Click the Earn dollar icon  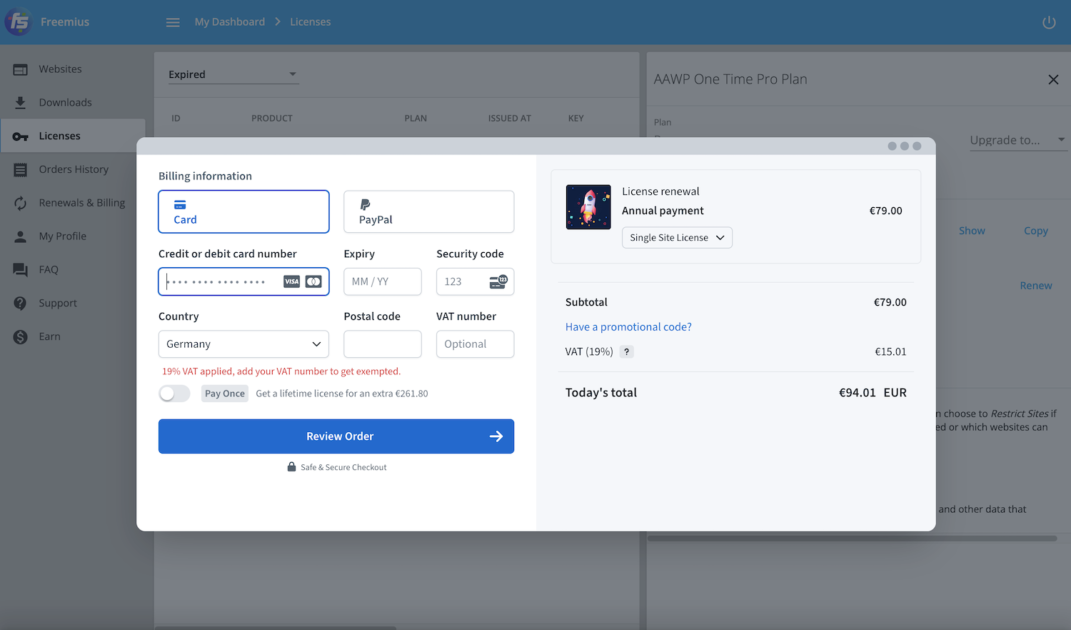point(20,336)
